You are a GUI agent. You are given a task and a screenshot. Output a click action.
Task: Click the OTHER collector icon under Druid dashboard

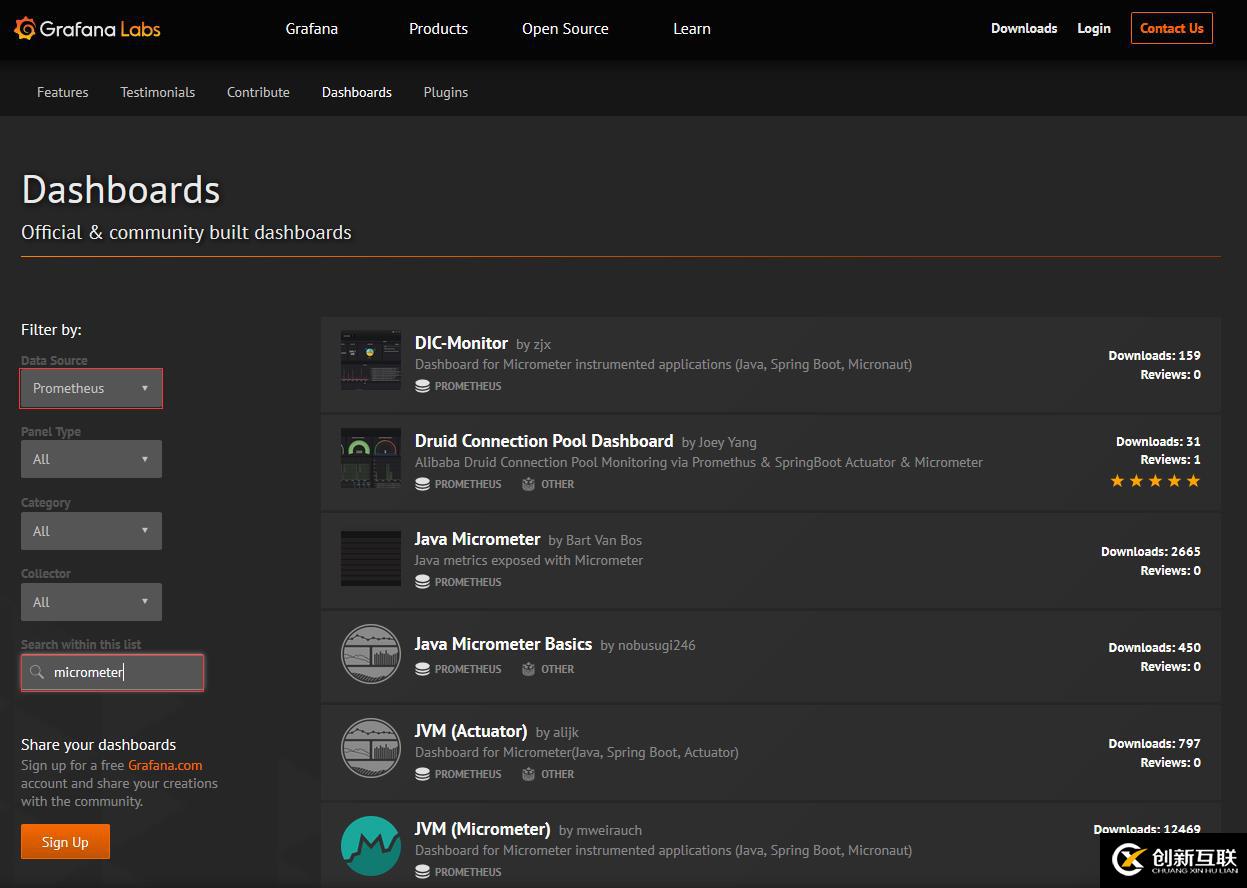point(528,484)
